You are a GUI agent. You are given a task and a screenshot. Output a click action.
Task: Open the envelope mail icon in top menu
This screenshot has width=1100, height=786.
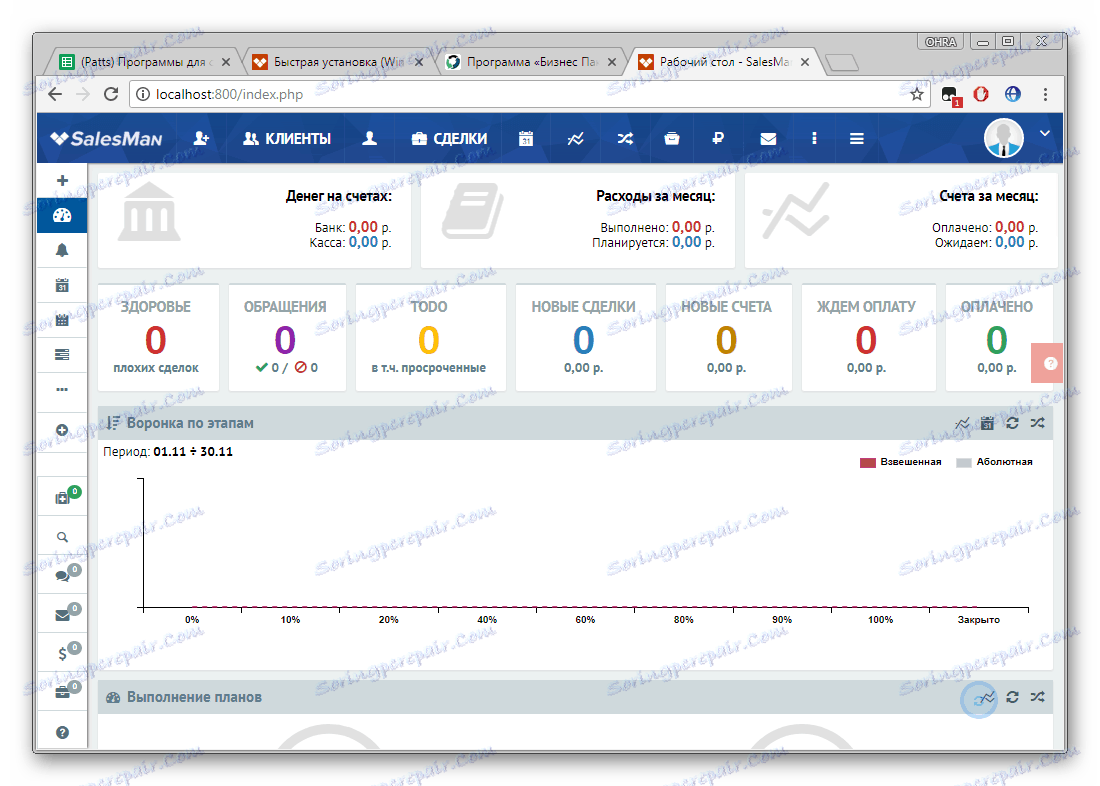[x=768, y=138]
